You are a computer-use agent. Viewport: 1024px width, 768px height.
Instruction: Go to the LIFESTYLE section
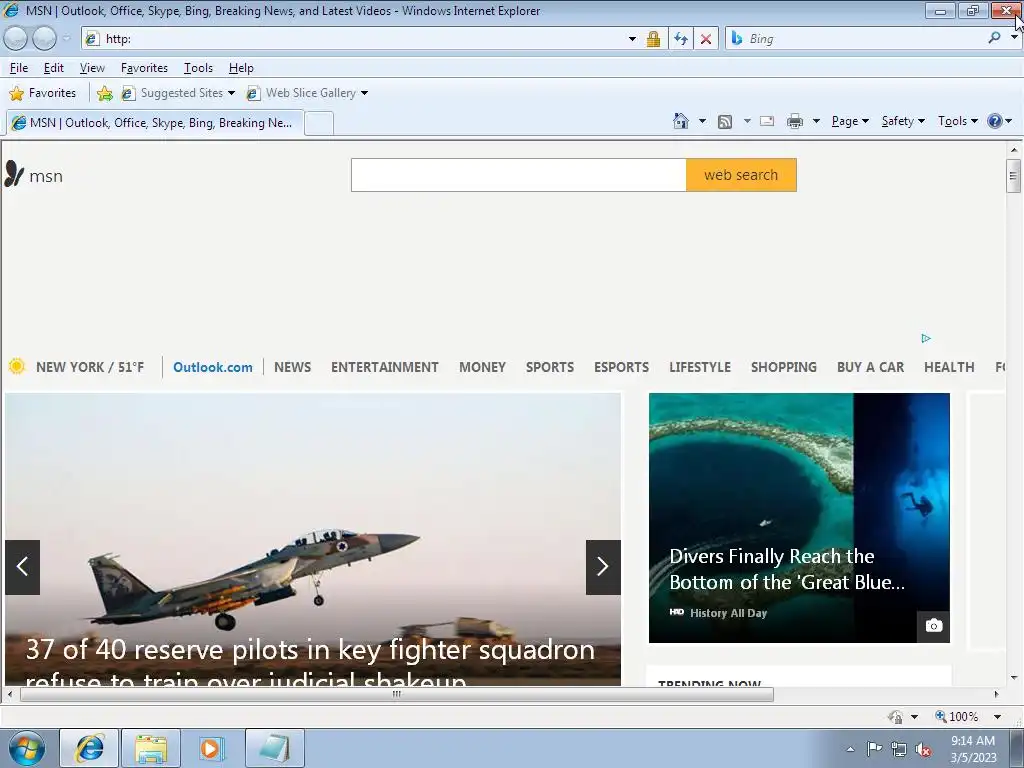(700, 367)
